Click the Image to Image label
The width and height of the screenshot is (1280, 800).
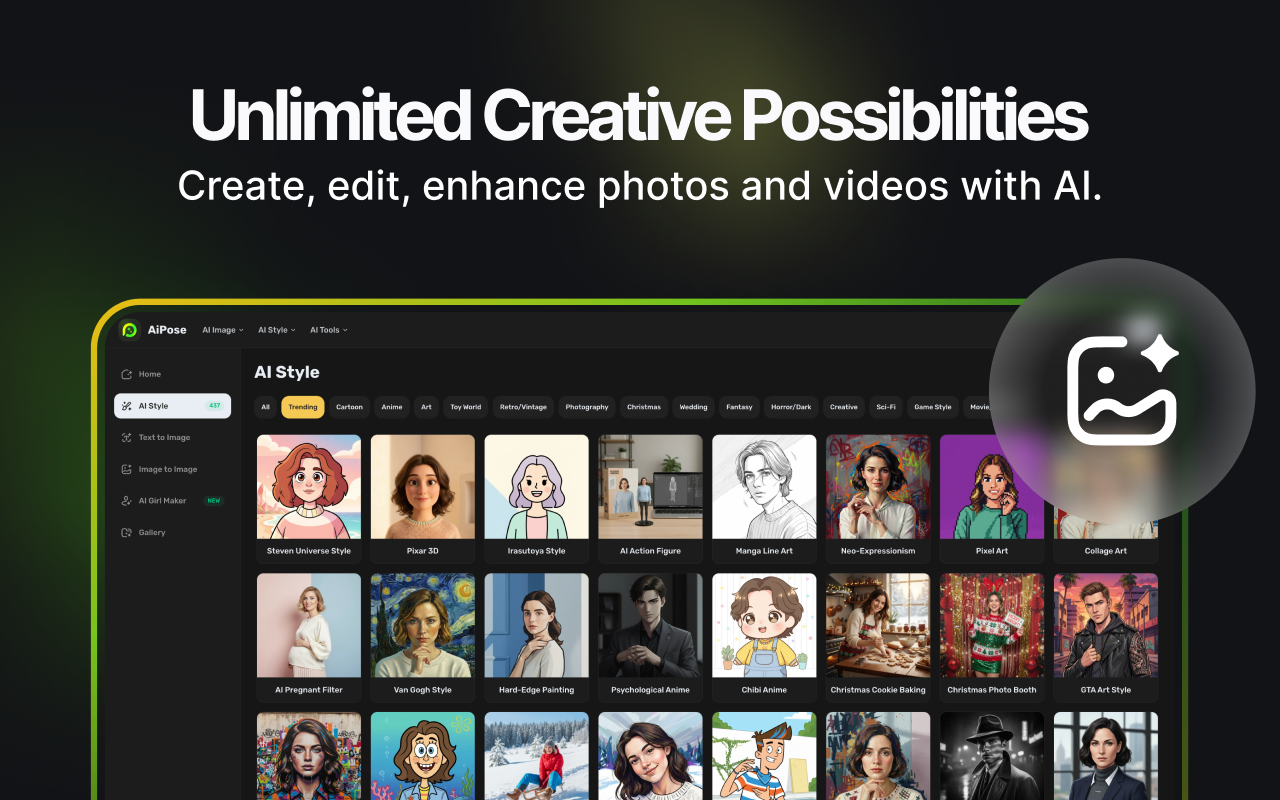(168, 469)
